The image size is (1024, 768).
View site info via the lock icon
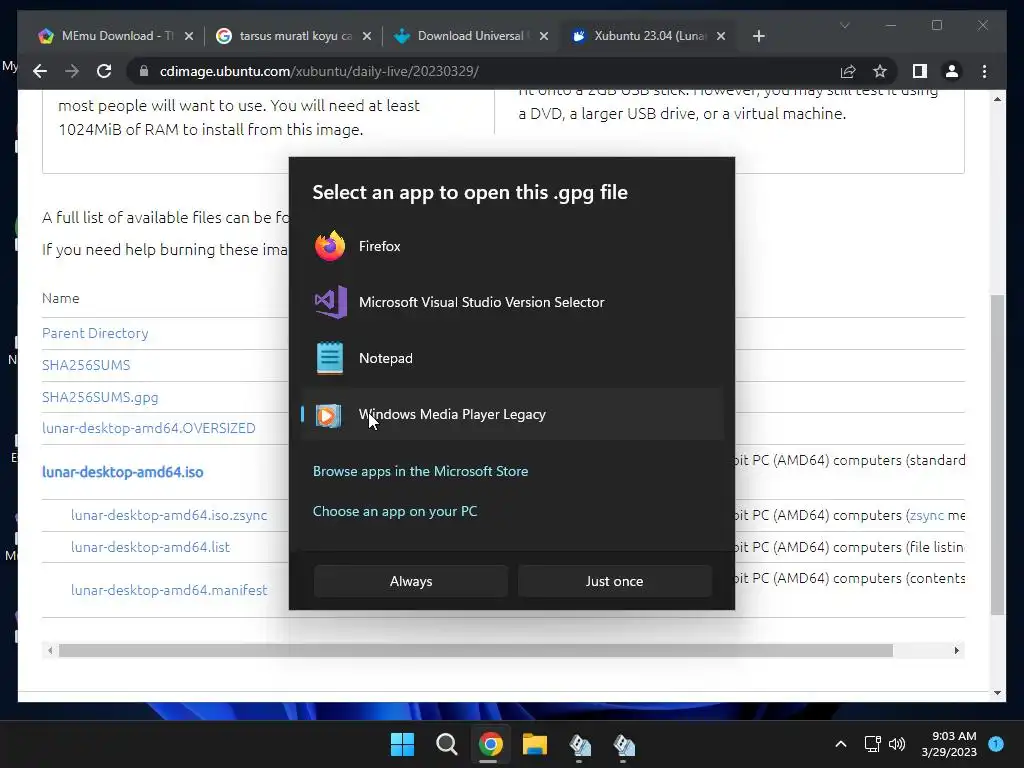pyautogui.click(x=144, y=71)
